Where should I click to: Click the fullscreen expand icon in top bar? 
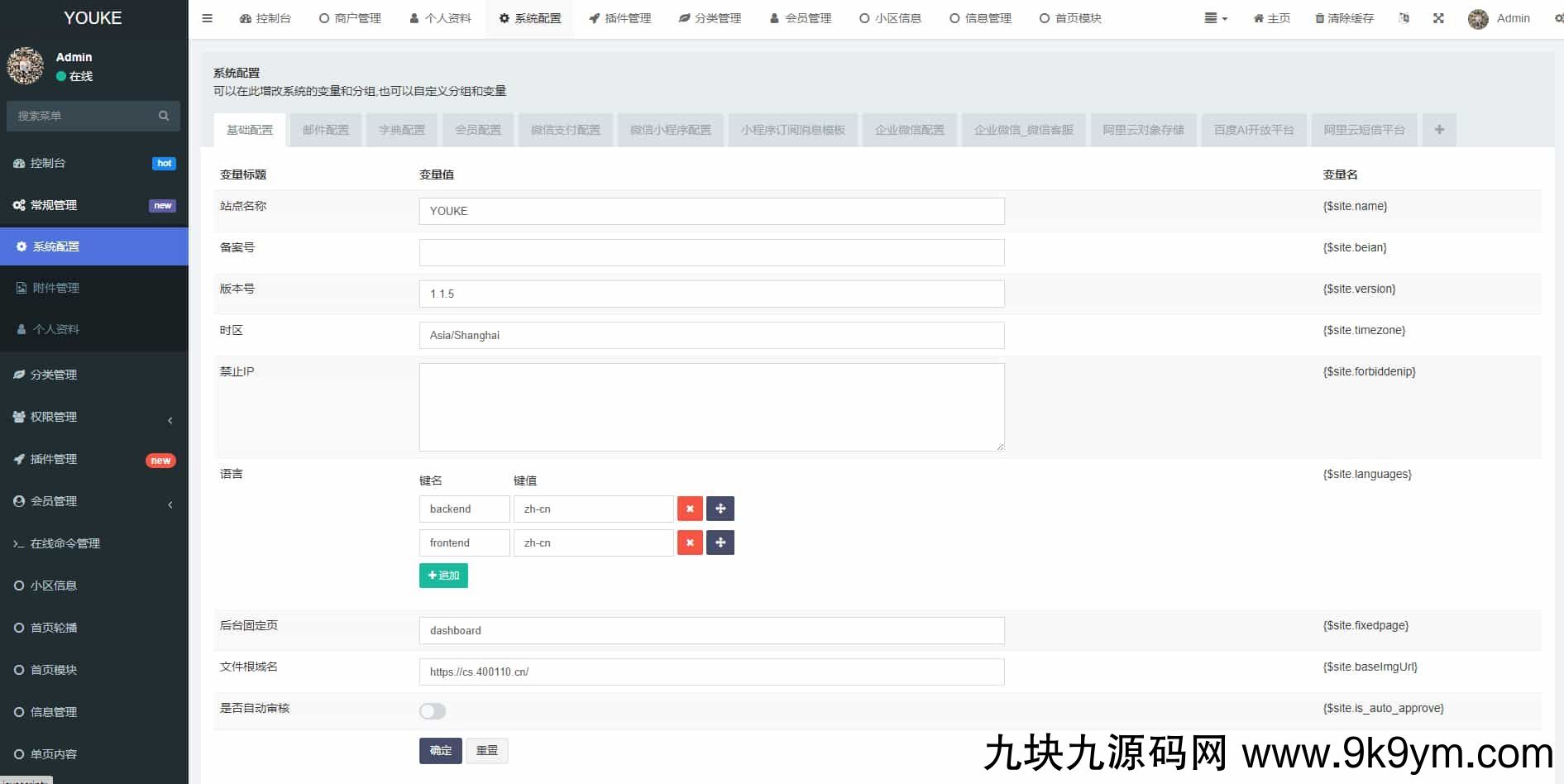(1438, 18)
